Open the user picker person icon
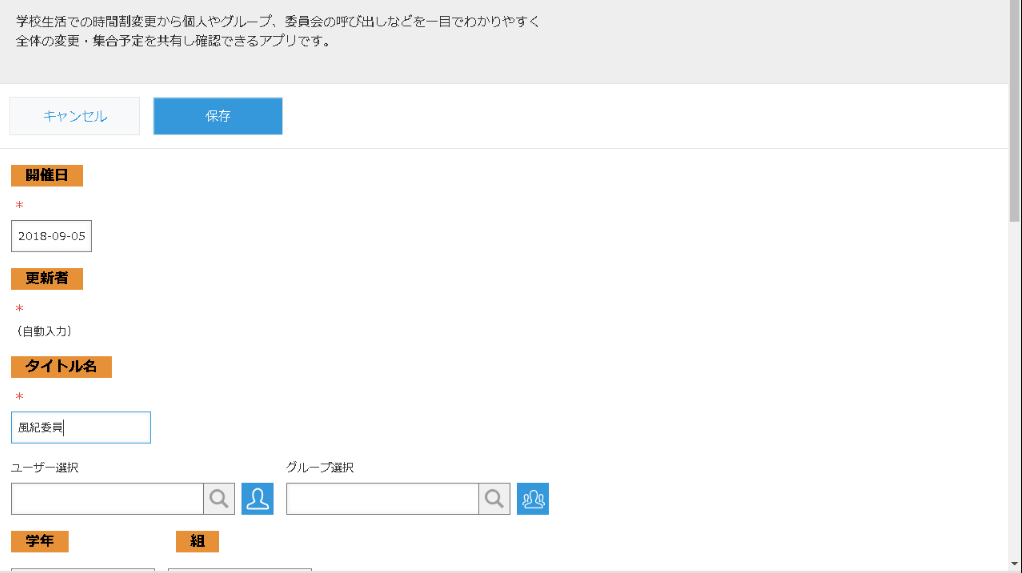The height and width of the screenshot is (573, 1022). (257, 499)
